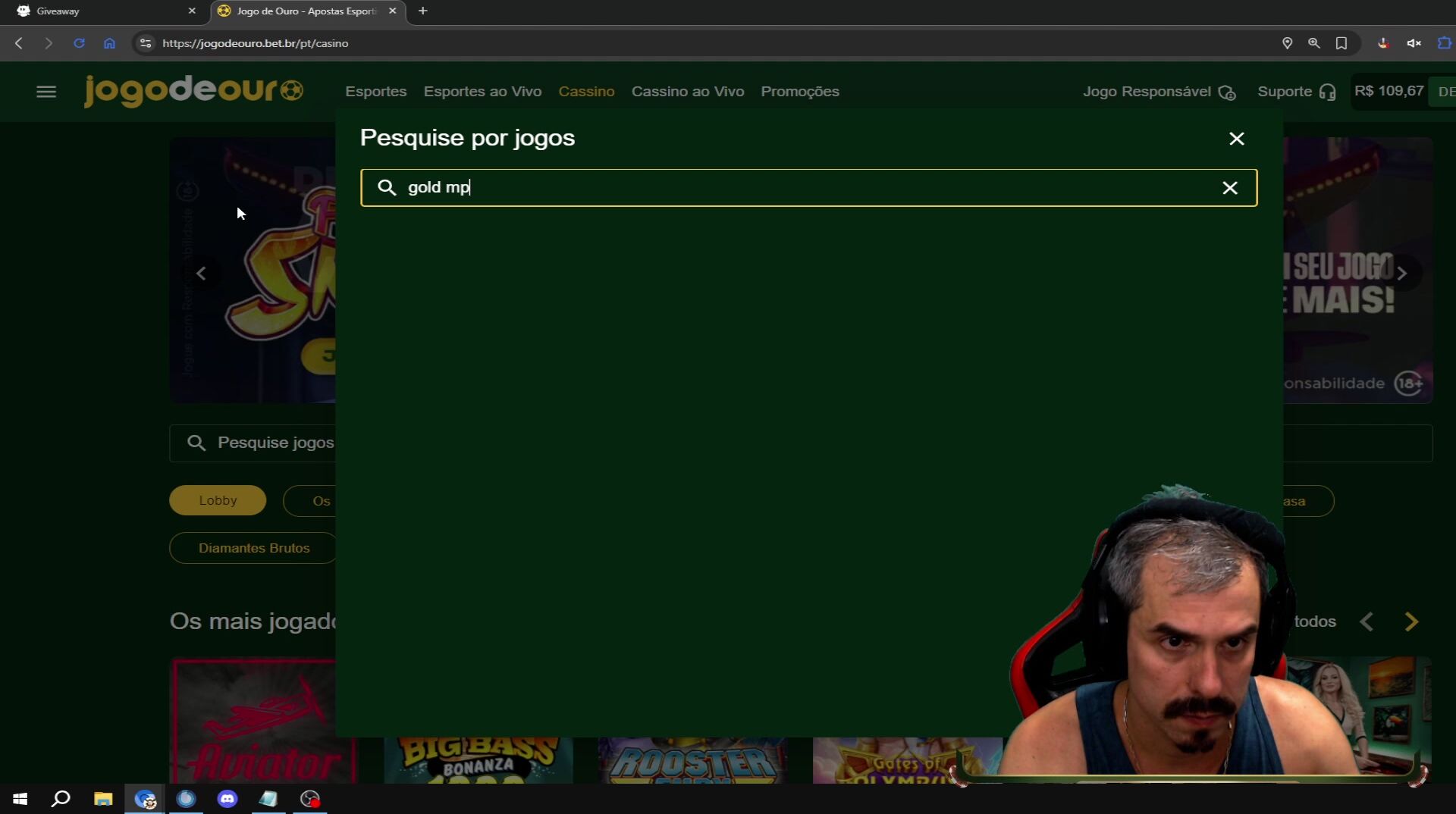This screenshot has height=814, width=1456.
Task: Show next banner slide
Action: coord(1401,274)
